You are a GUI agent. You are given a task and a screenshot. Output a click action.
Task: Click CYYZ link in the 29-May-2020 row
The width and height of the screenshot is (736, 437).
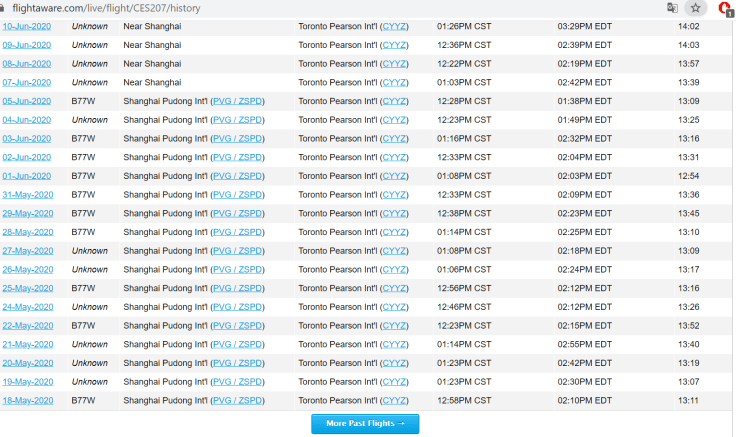click(x=393, y=213)
